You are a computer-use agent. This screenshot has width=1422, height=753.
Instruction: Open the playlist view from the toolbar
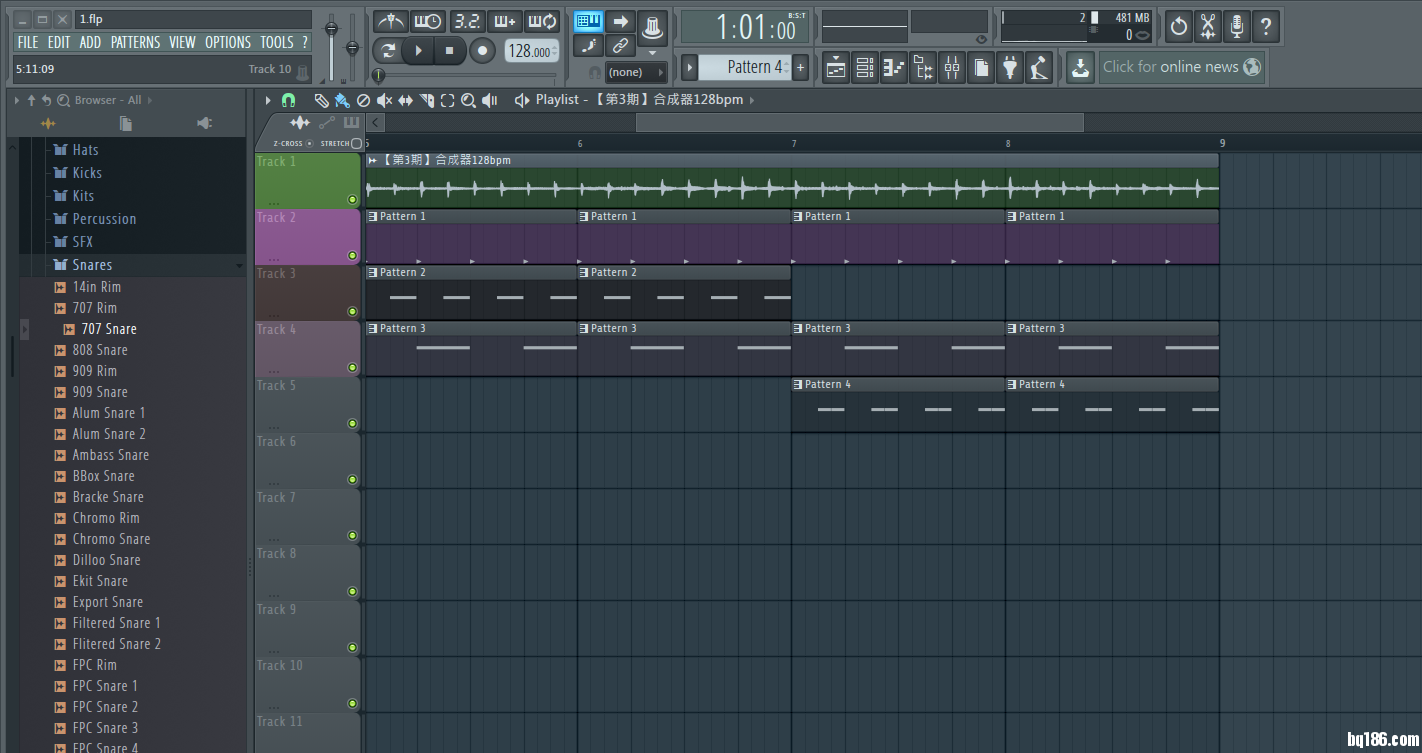(x=836, y=68)
